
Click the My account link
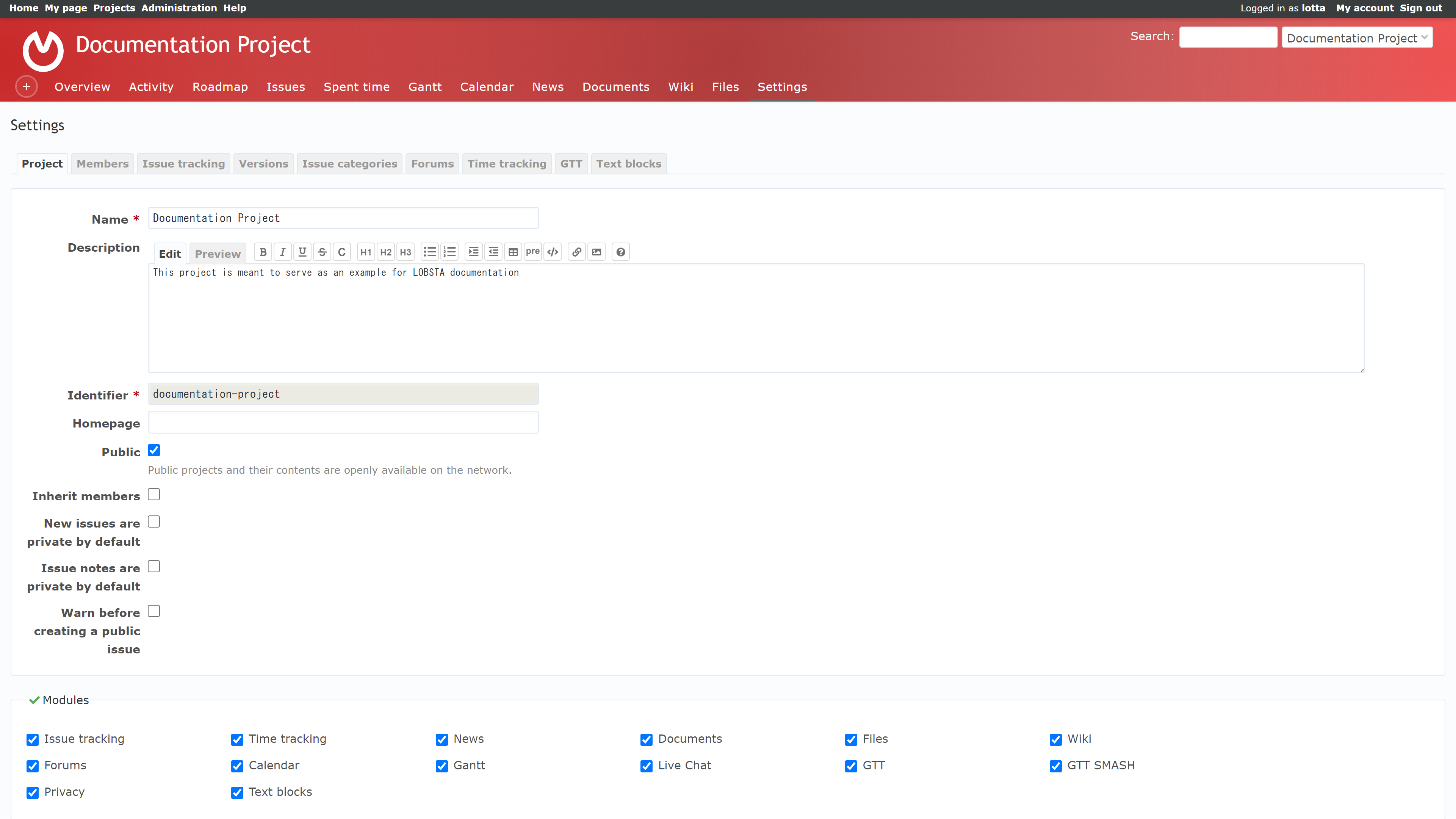tap(1364, 8)
